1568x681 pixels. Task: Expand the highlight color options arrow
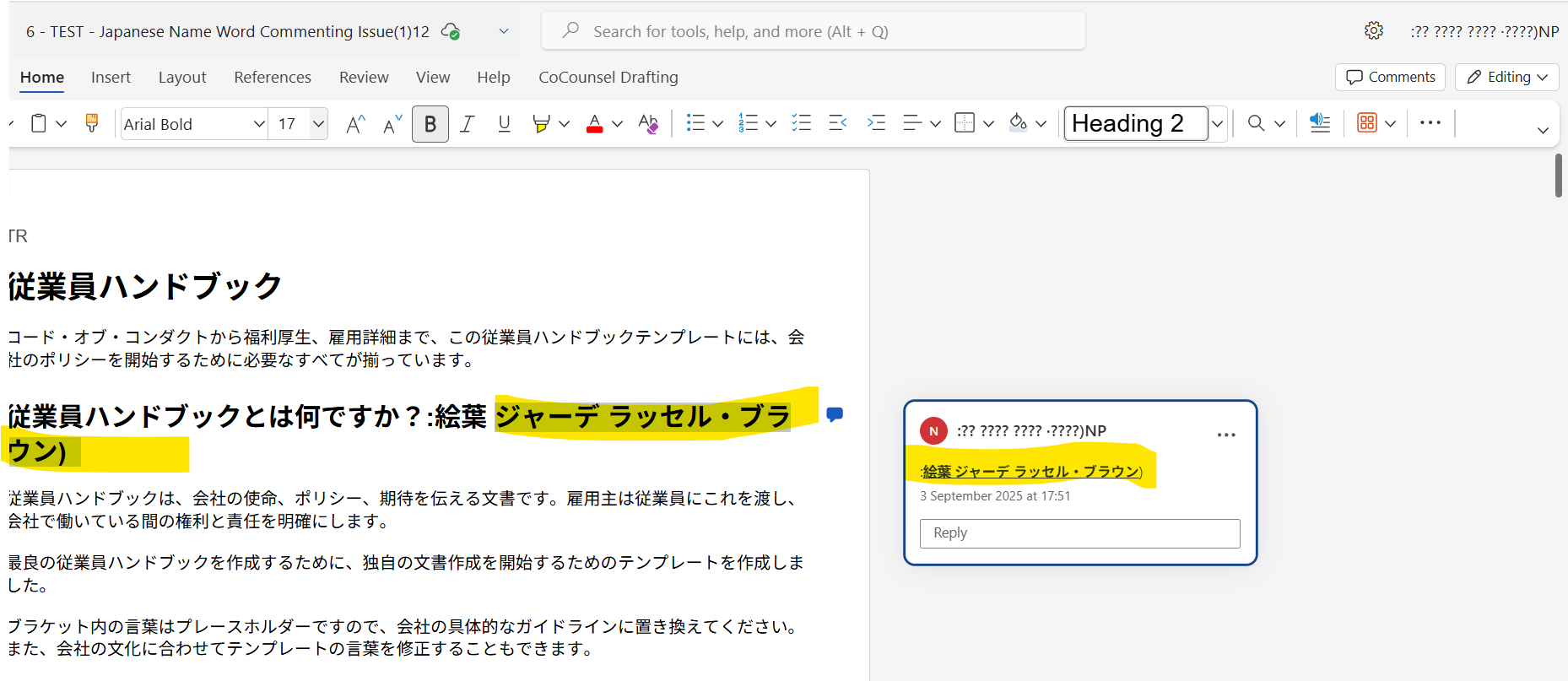[x=565, y=124]
